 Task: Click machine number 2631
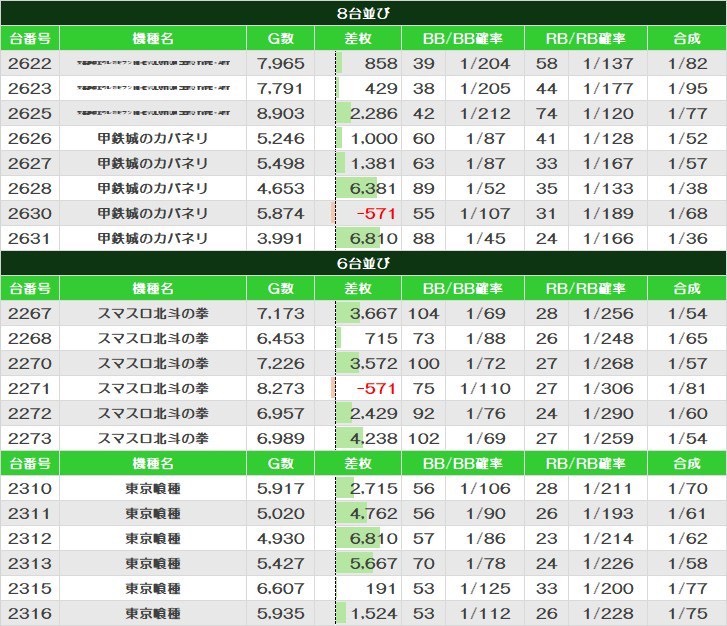[x=30, y=239]
